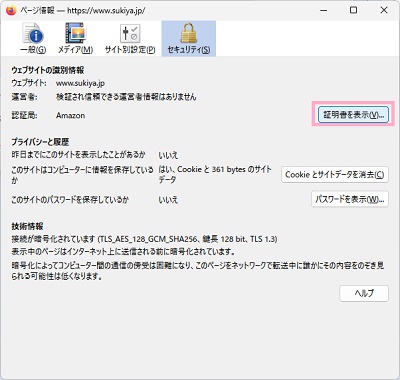Click the 認証局: label
This screenshot has height=380, width=400.
24,115
